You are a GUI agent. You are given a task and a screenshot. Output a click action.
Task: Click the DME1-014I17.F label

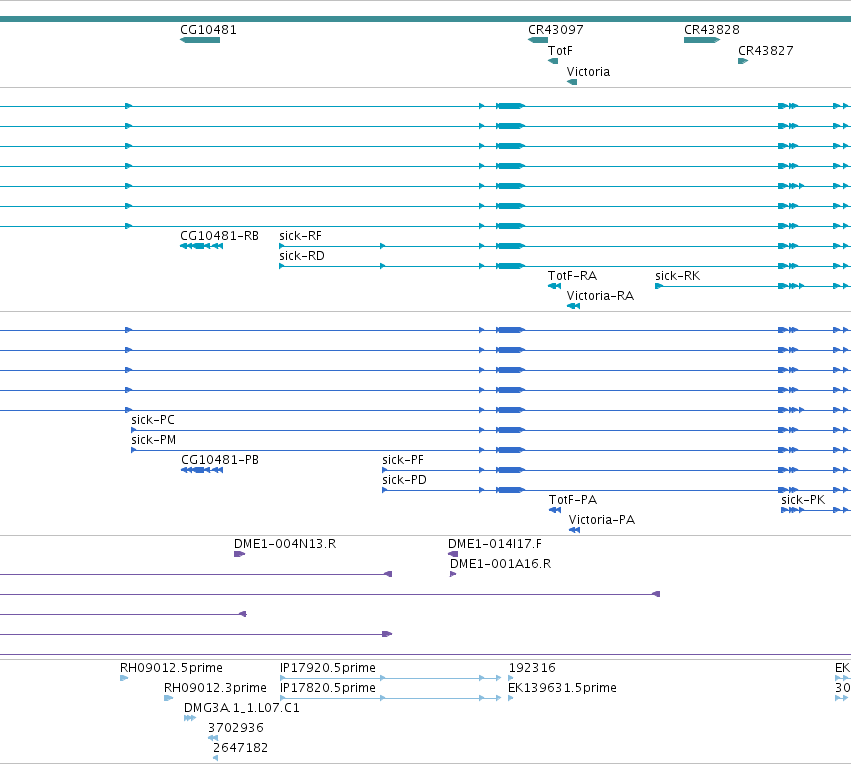click(x=494, y=544)
